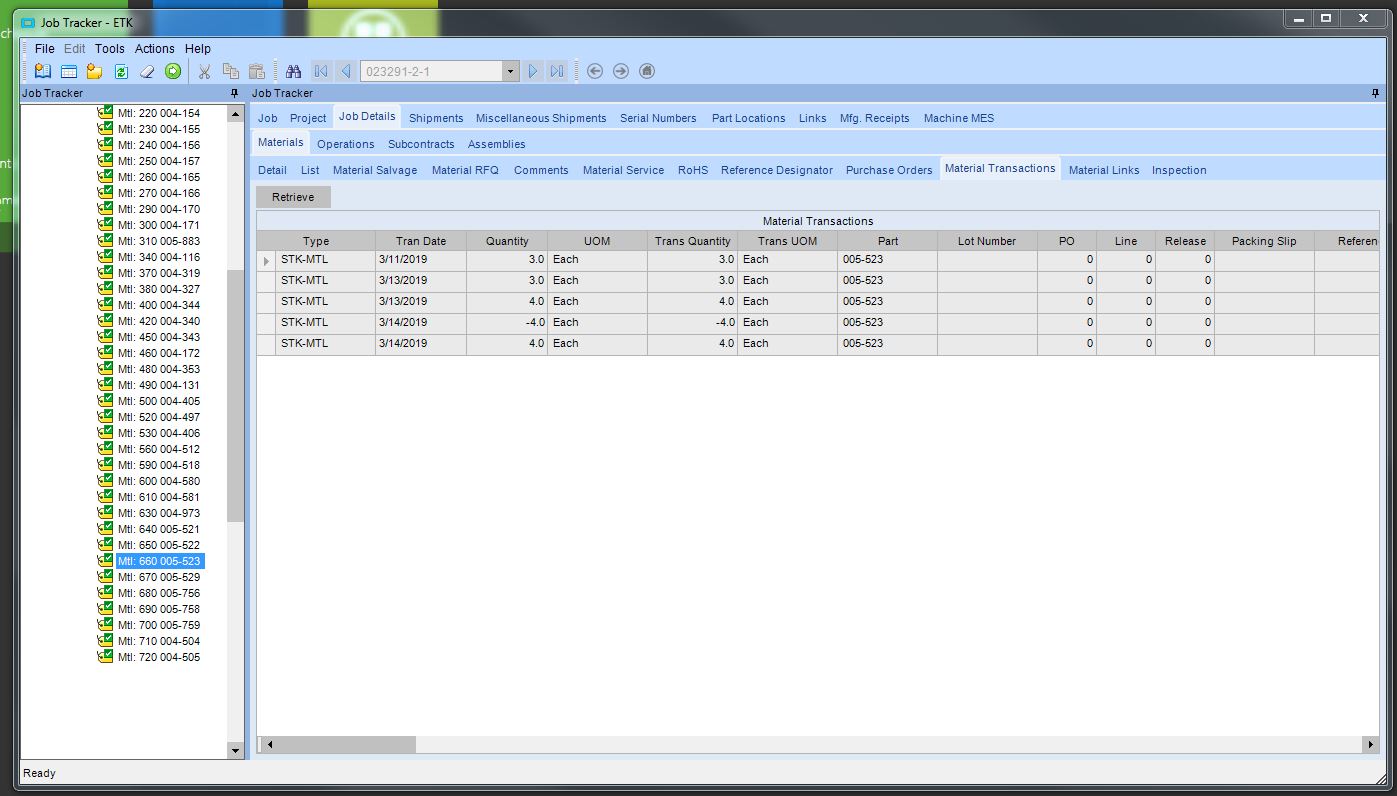
Task: Click the round Home navigation icon
Action: (x=647, y=71)
